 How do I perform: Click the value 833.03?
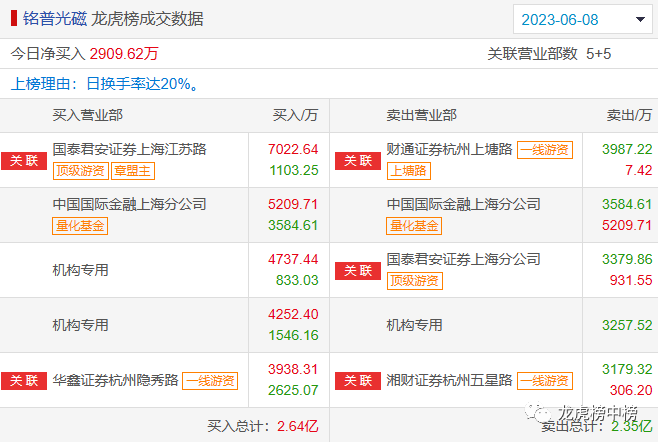[x=297, y=280]
